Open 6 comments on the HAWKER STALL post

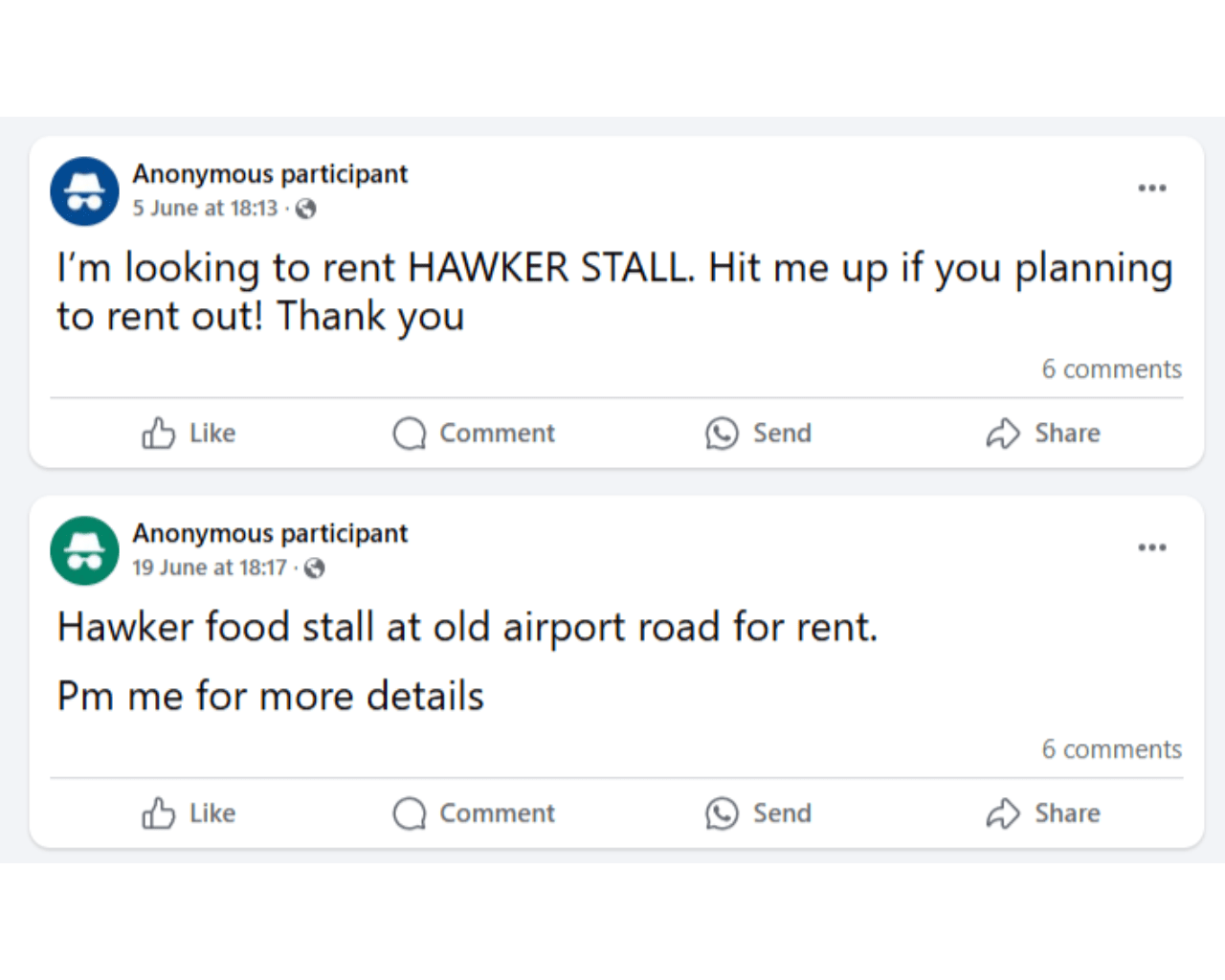click(1112, 368)
